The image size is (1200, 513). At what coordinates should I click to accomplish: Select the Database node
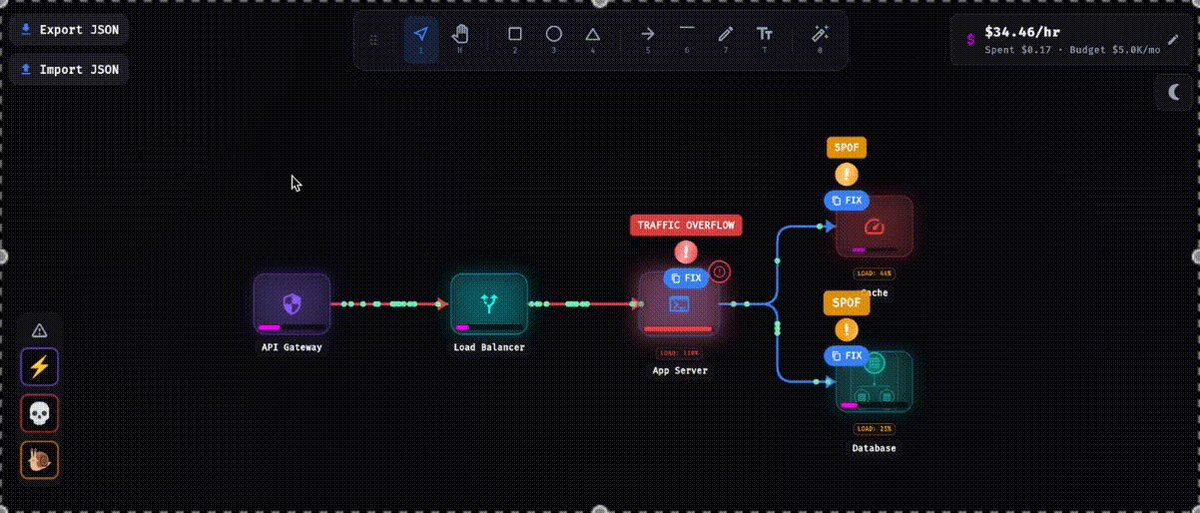point(875,381)
